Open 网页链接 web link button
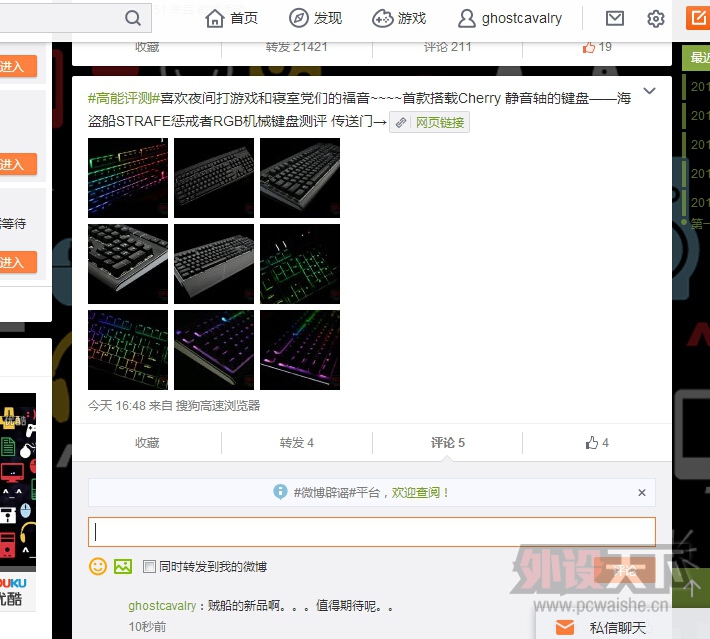This screenshot has height=639, width=710. click(x=429, y=122)
